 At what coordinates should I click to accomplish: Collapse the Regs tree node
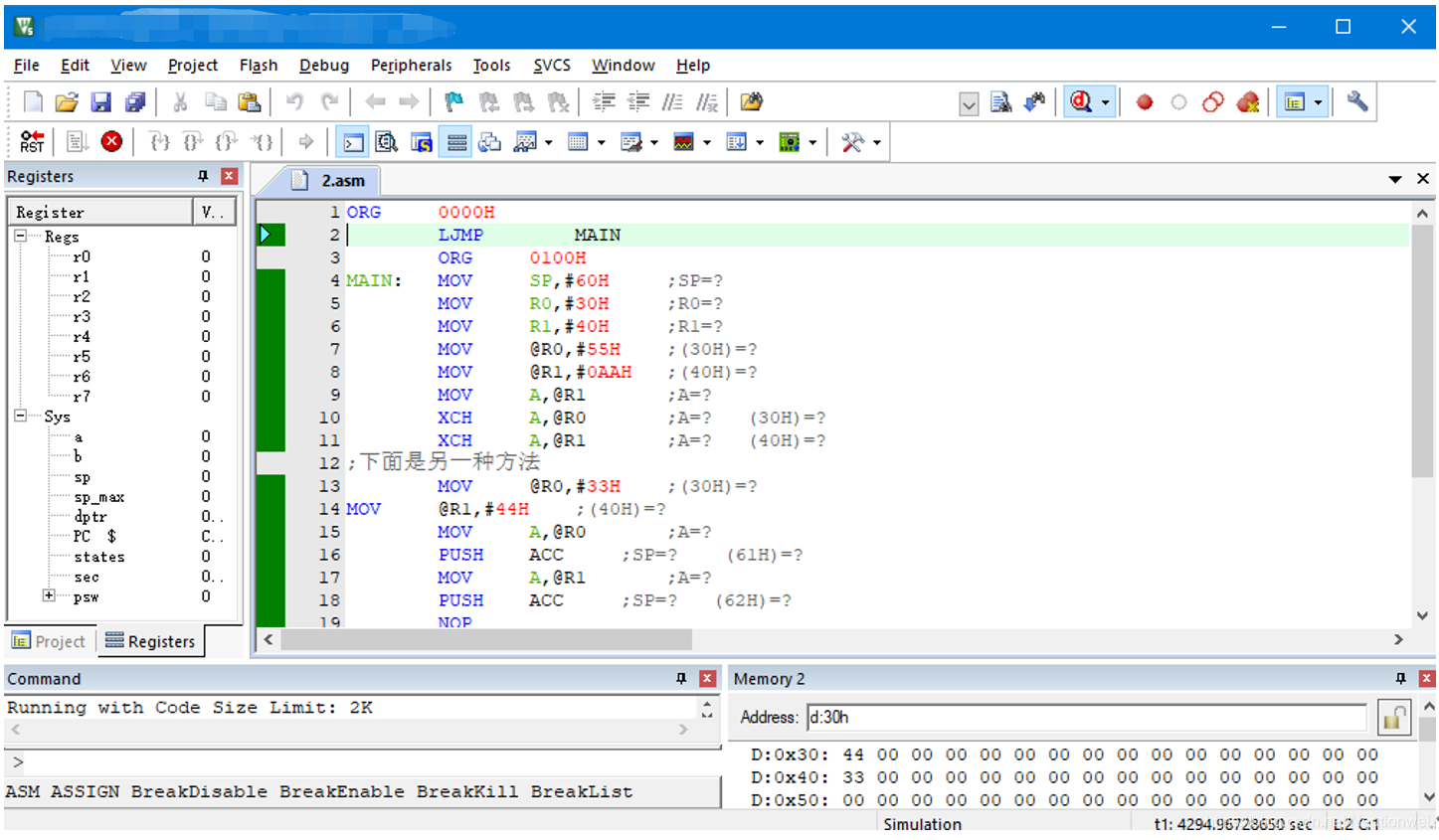20,237
